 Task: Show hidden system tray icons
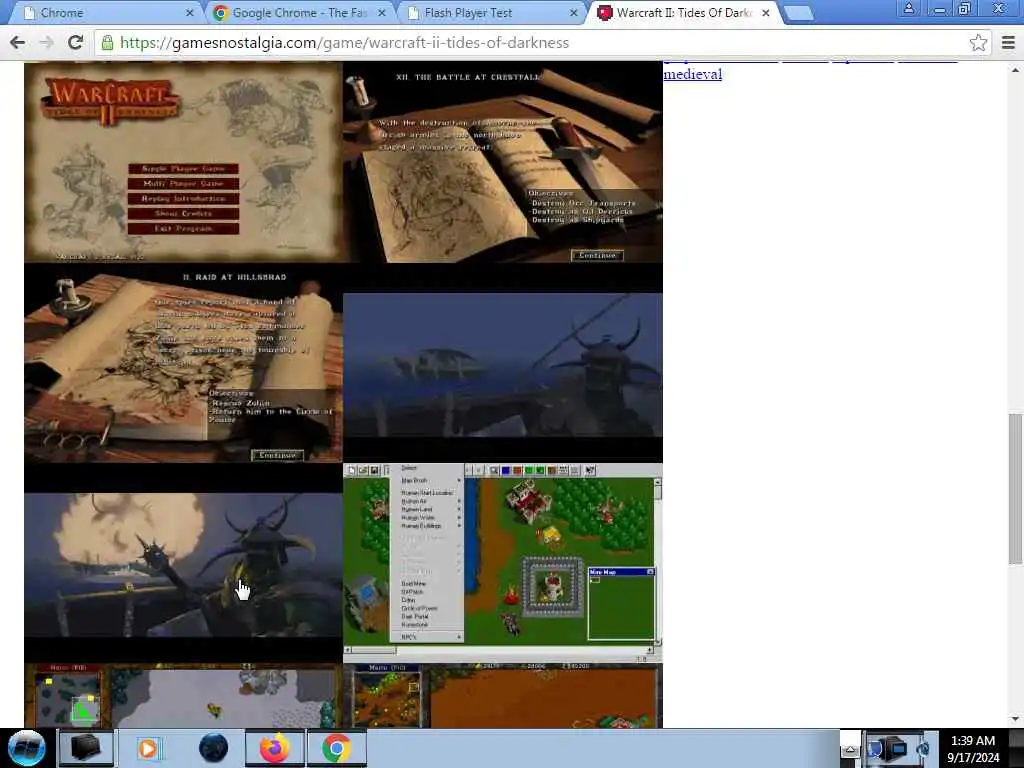point(850,750)
